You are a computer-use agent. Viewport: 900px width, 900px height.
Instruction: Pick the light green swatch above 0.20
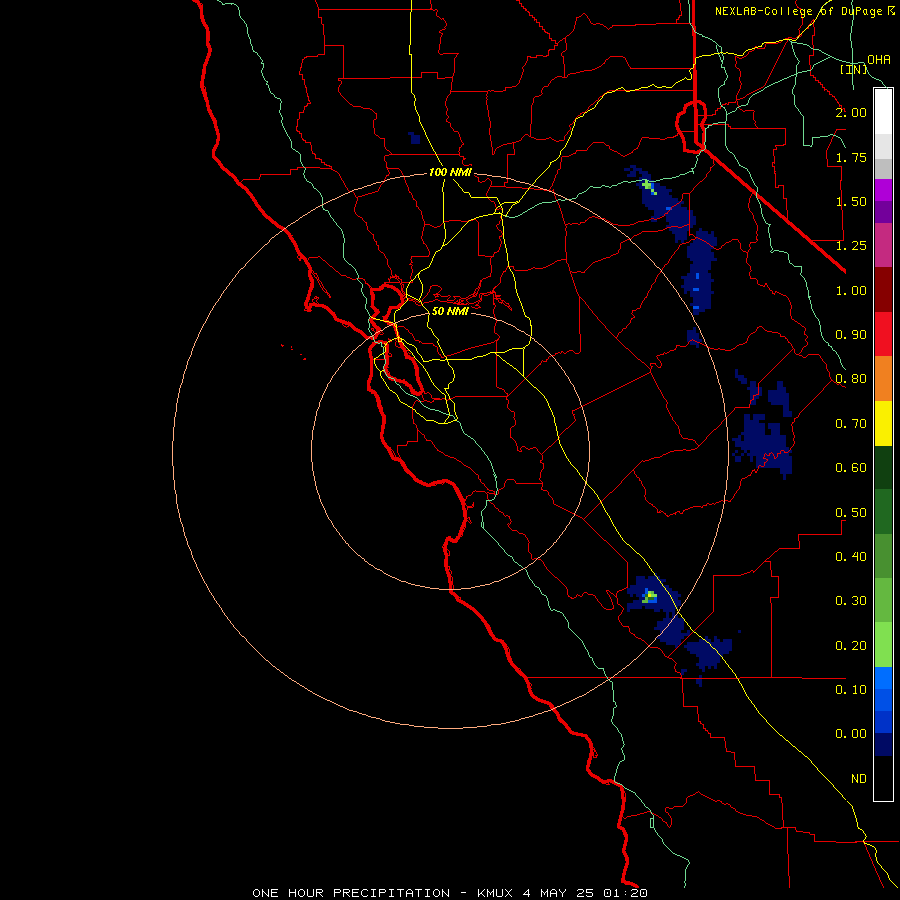click(883, 645)
